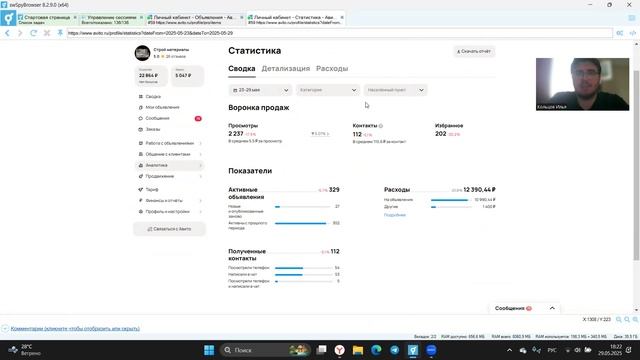Click the browser Forward arrow
Viewport: 640px width, 360px height.
pyautogui.click(x=20, y=33)
